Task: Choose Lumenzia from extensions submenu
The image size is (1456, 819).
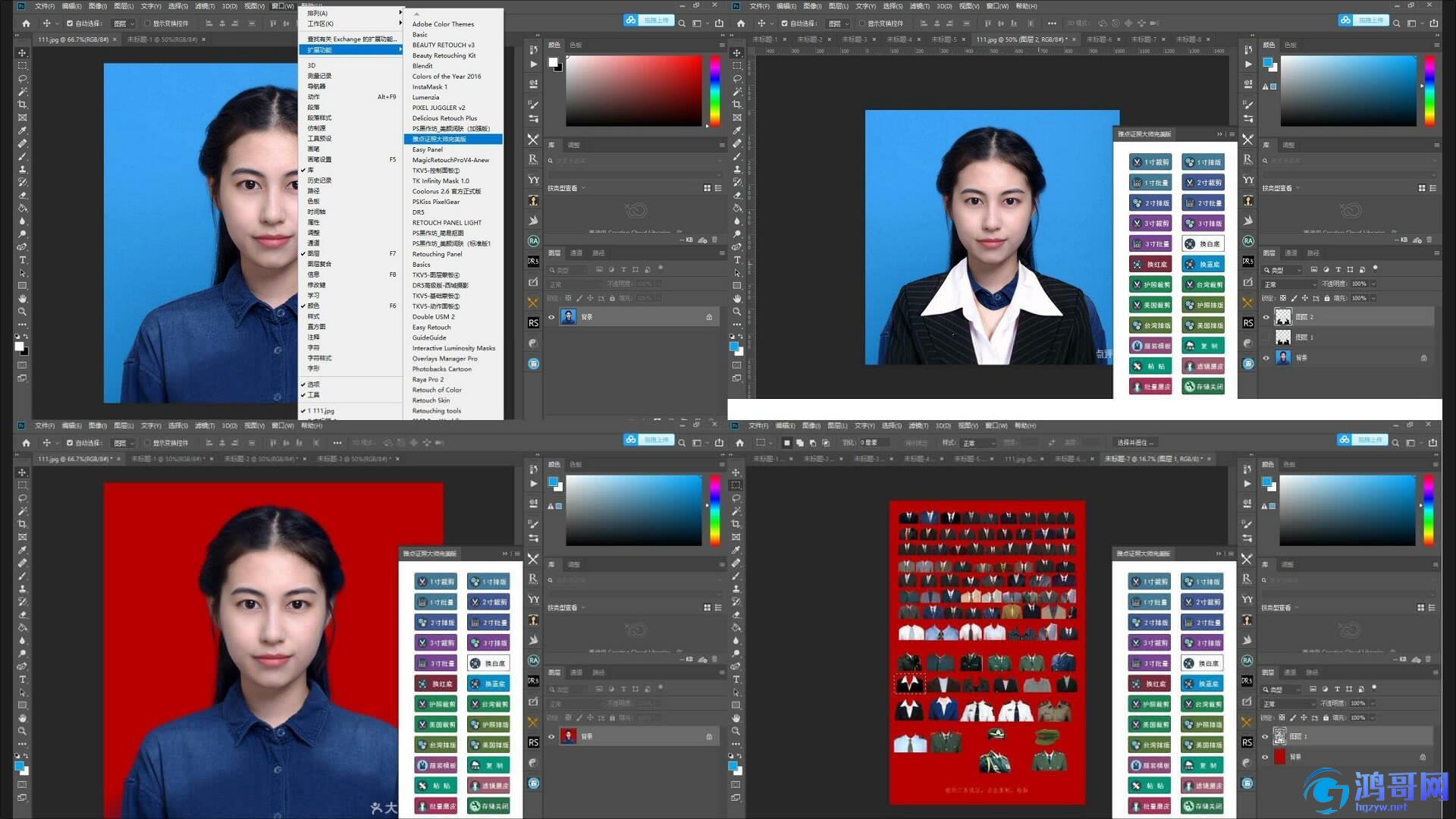Action: (425, 97)
